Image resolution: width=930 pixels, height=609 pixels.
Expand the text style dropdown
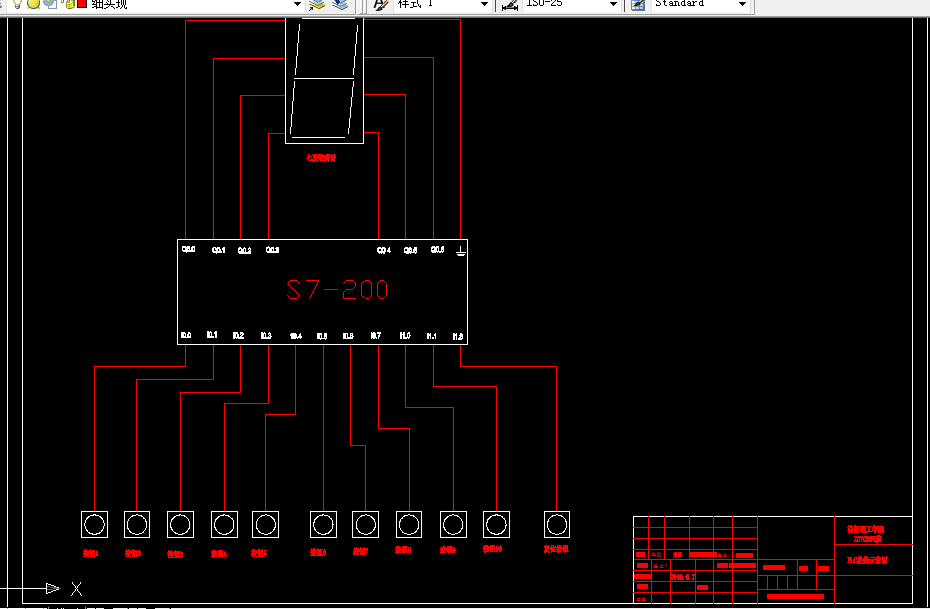click(x=484, y=4)
